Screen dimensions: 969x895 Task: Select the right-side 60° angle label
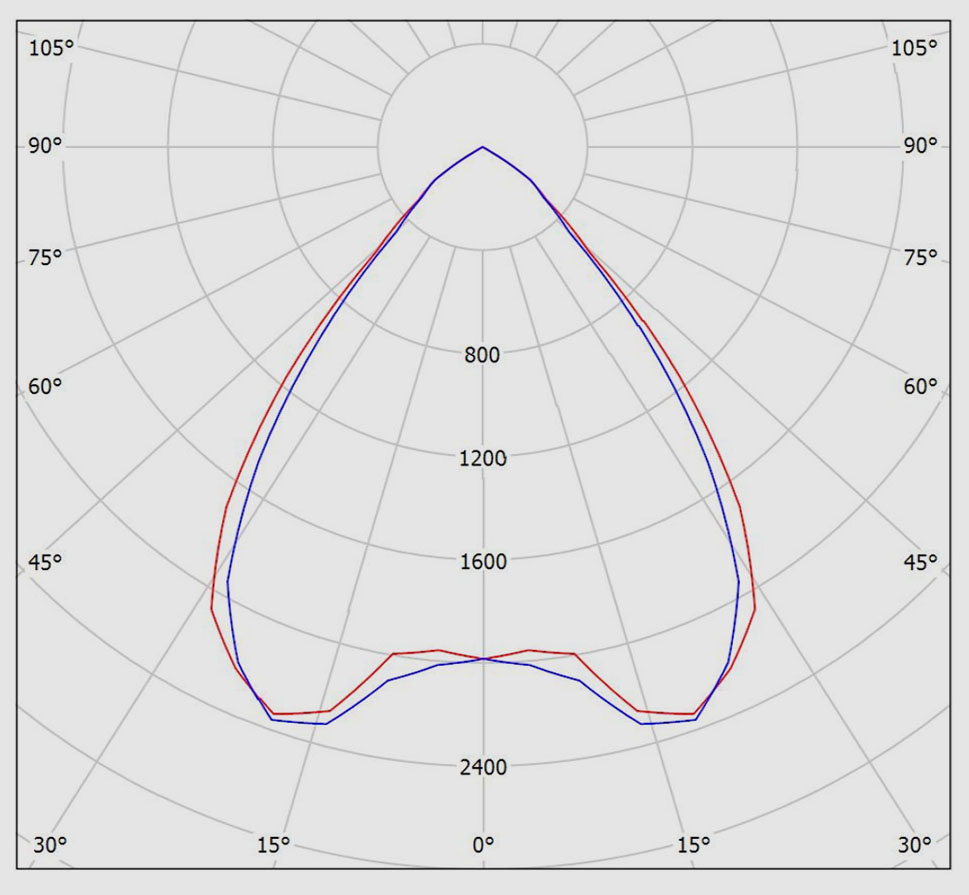(921, 387)
